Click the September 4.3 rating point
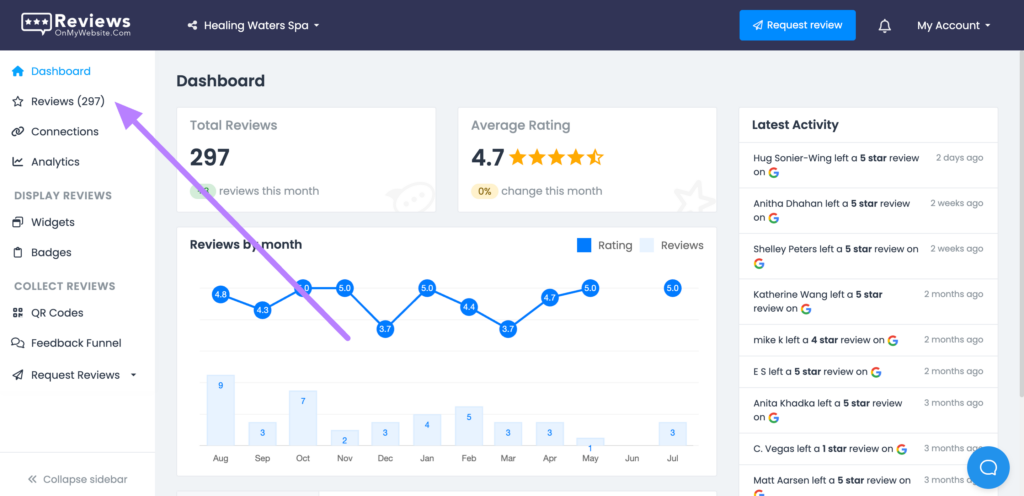 click(262, 310)
